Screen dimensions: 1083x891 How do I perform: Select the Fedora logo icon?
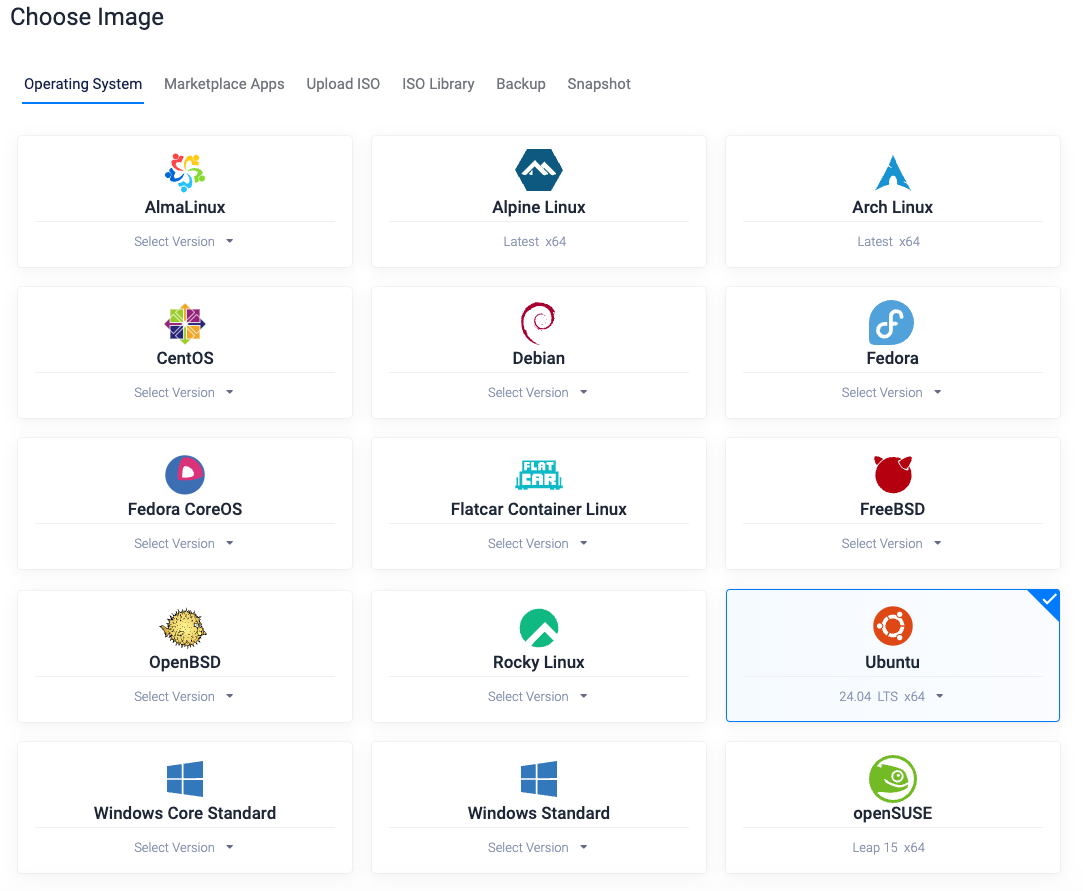coord(891,323)
